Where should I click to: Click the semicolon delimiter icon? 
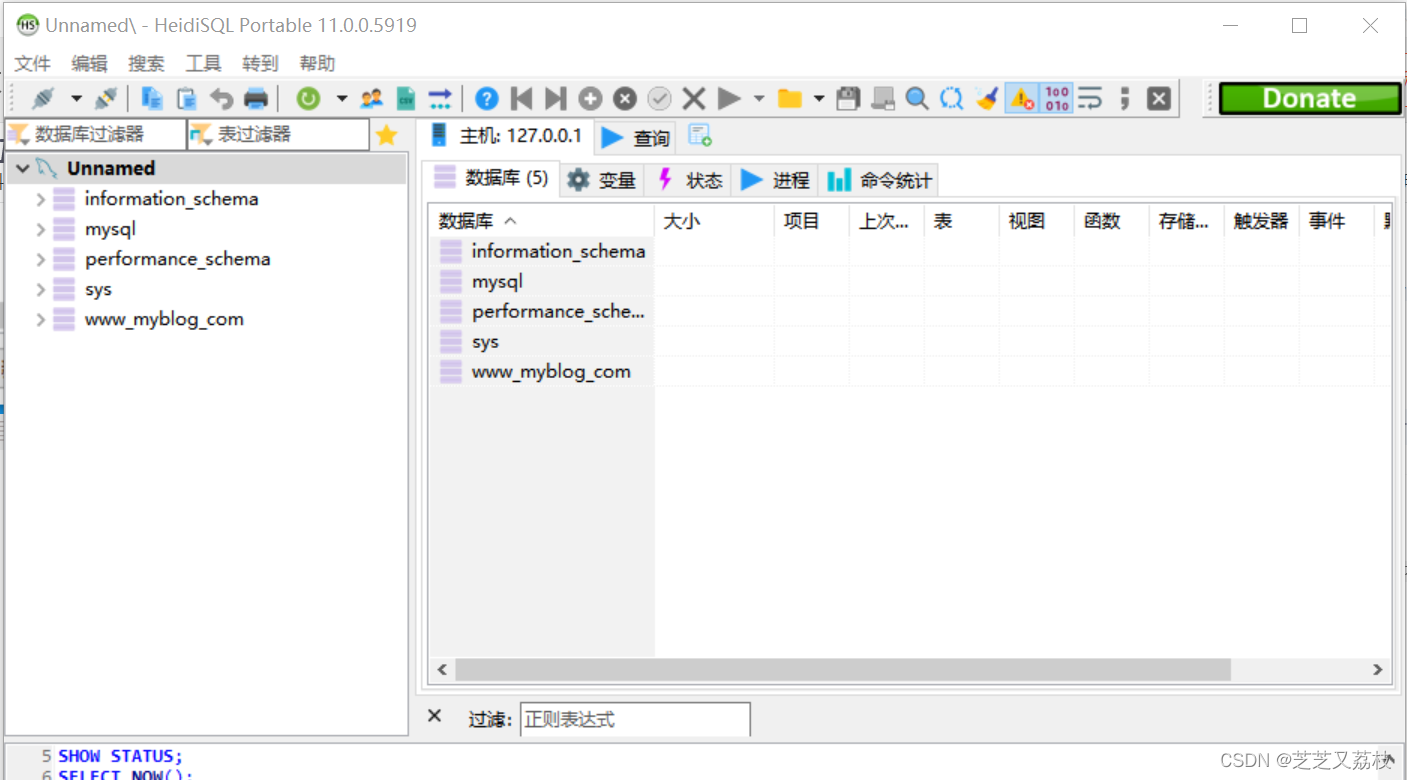pyautogui.click(x=1125, y=98)
